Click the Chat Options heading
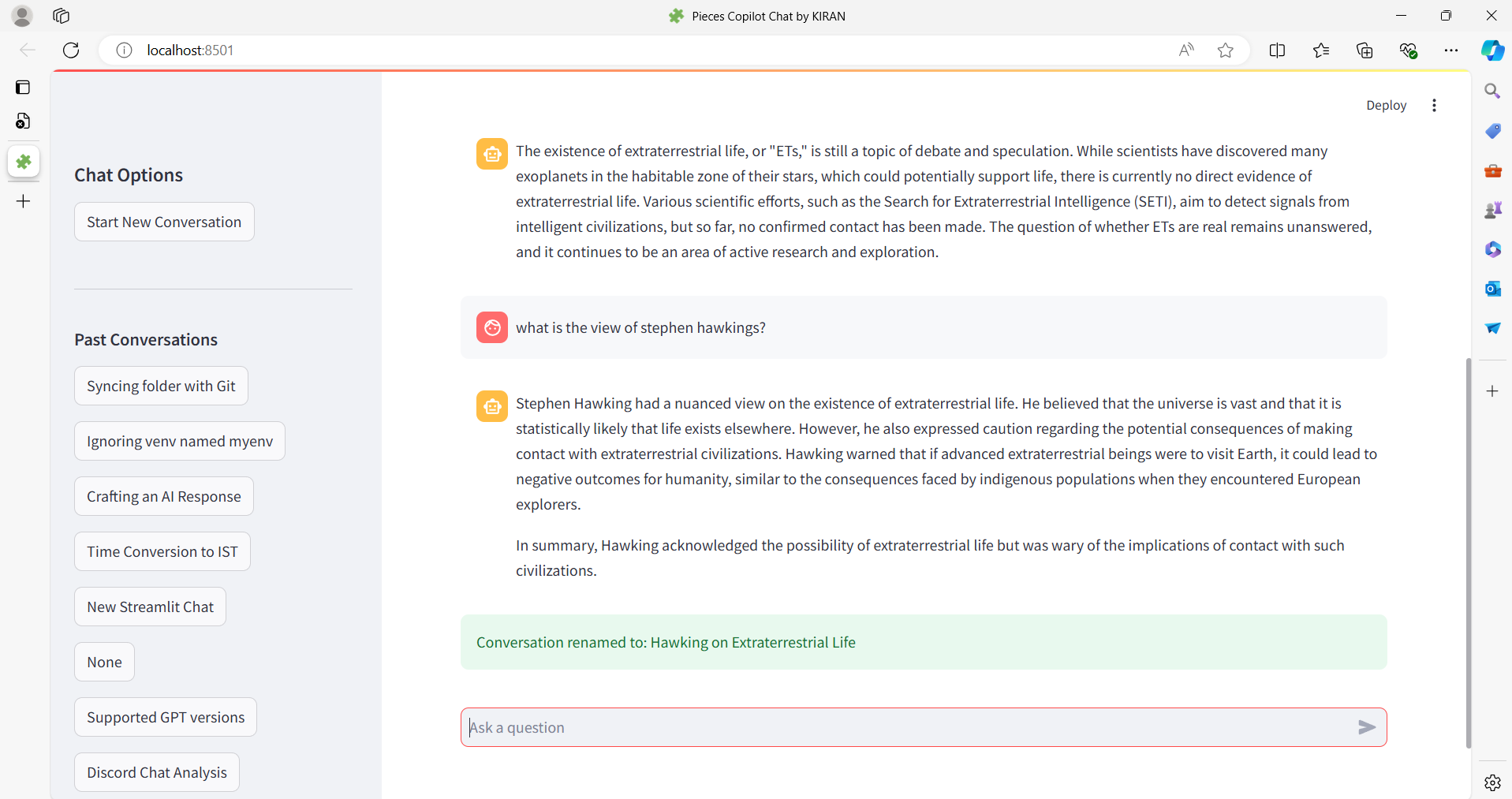 point(129,175)
